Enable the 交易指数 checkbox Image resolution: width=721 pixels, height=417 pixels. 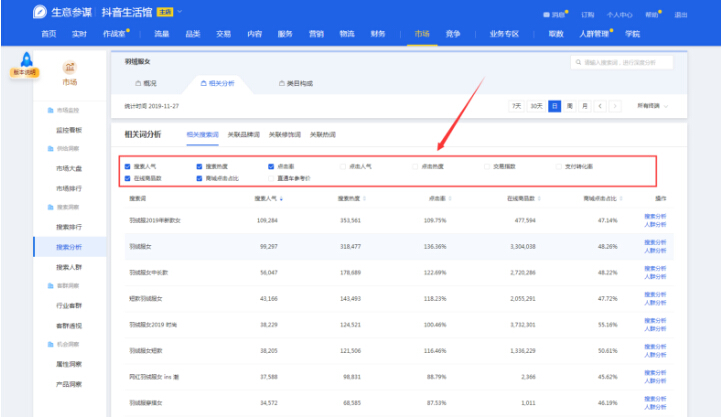485,166
